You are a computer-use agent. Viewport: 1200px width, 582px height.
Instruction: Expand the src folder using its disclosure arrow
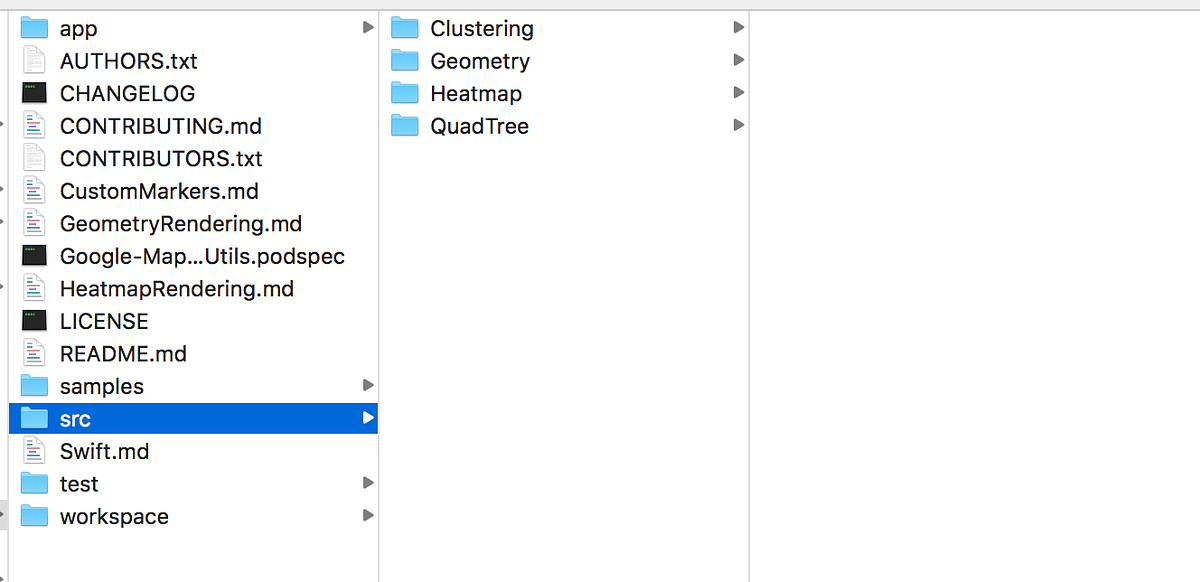tap(368, 418)
